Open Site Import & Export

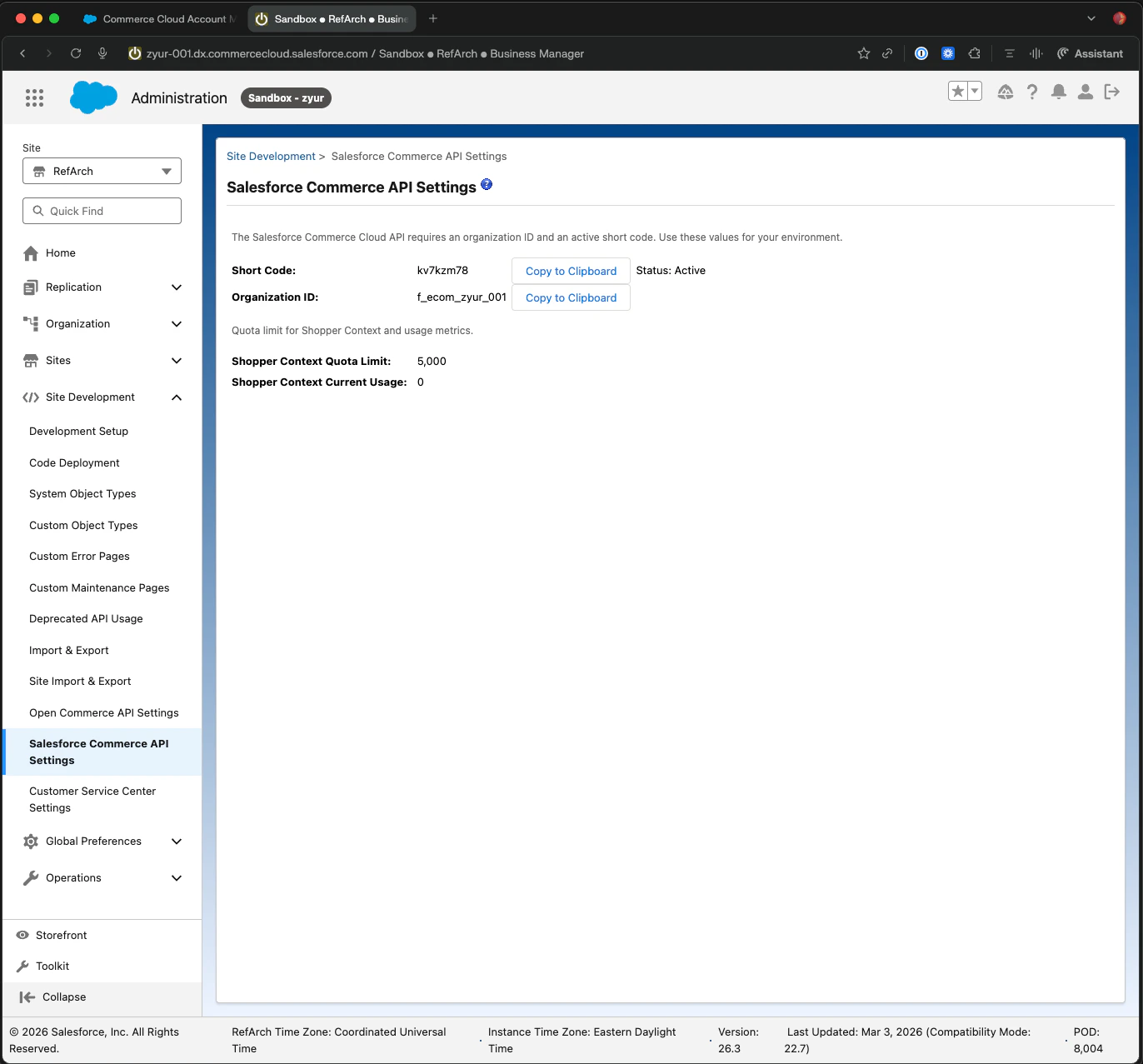tap(80, 682)
